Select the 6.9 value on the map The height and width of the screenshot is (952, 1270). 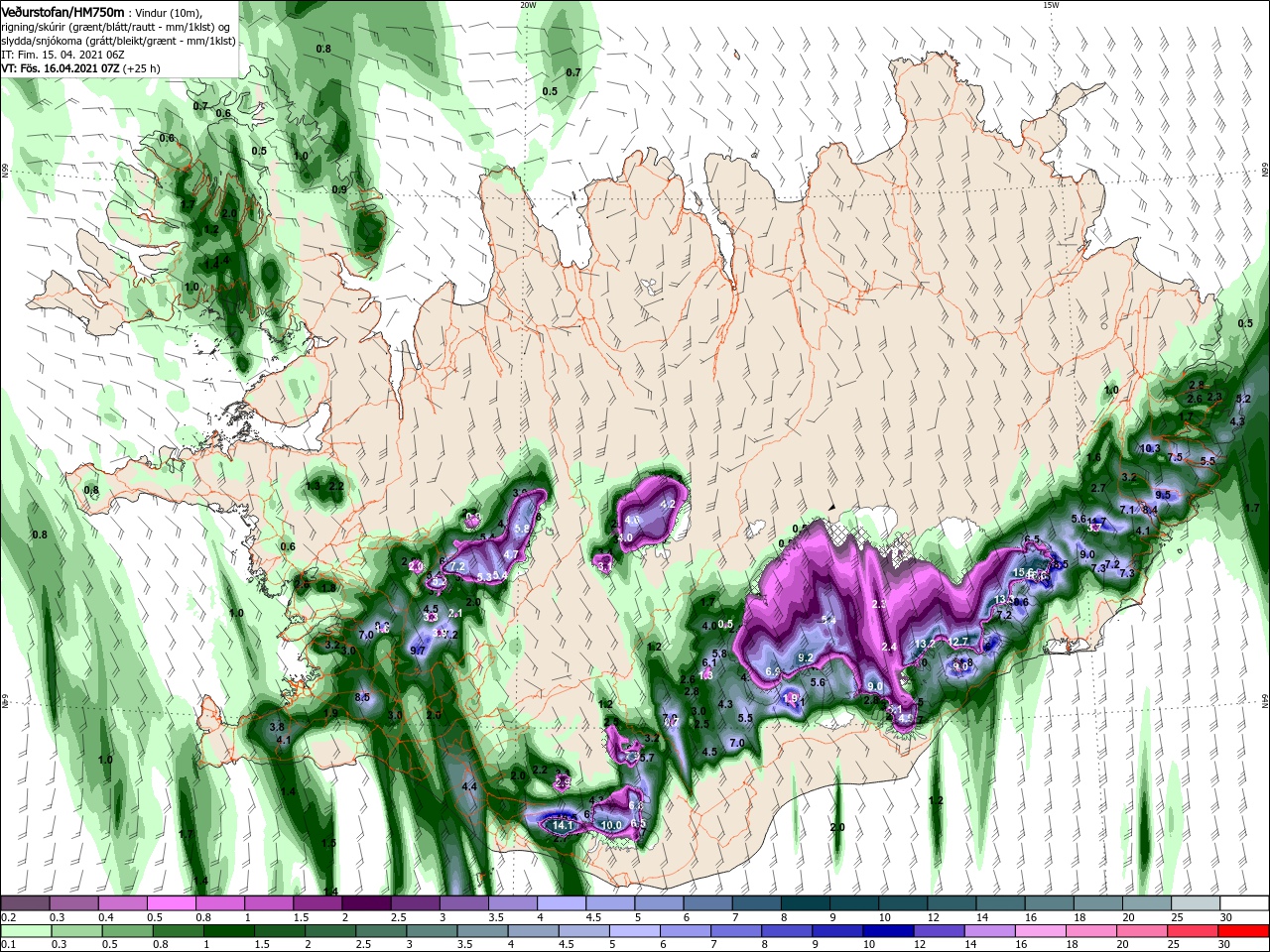(773, 672)
